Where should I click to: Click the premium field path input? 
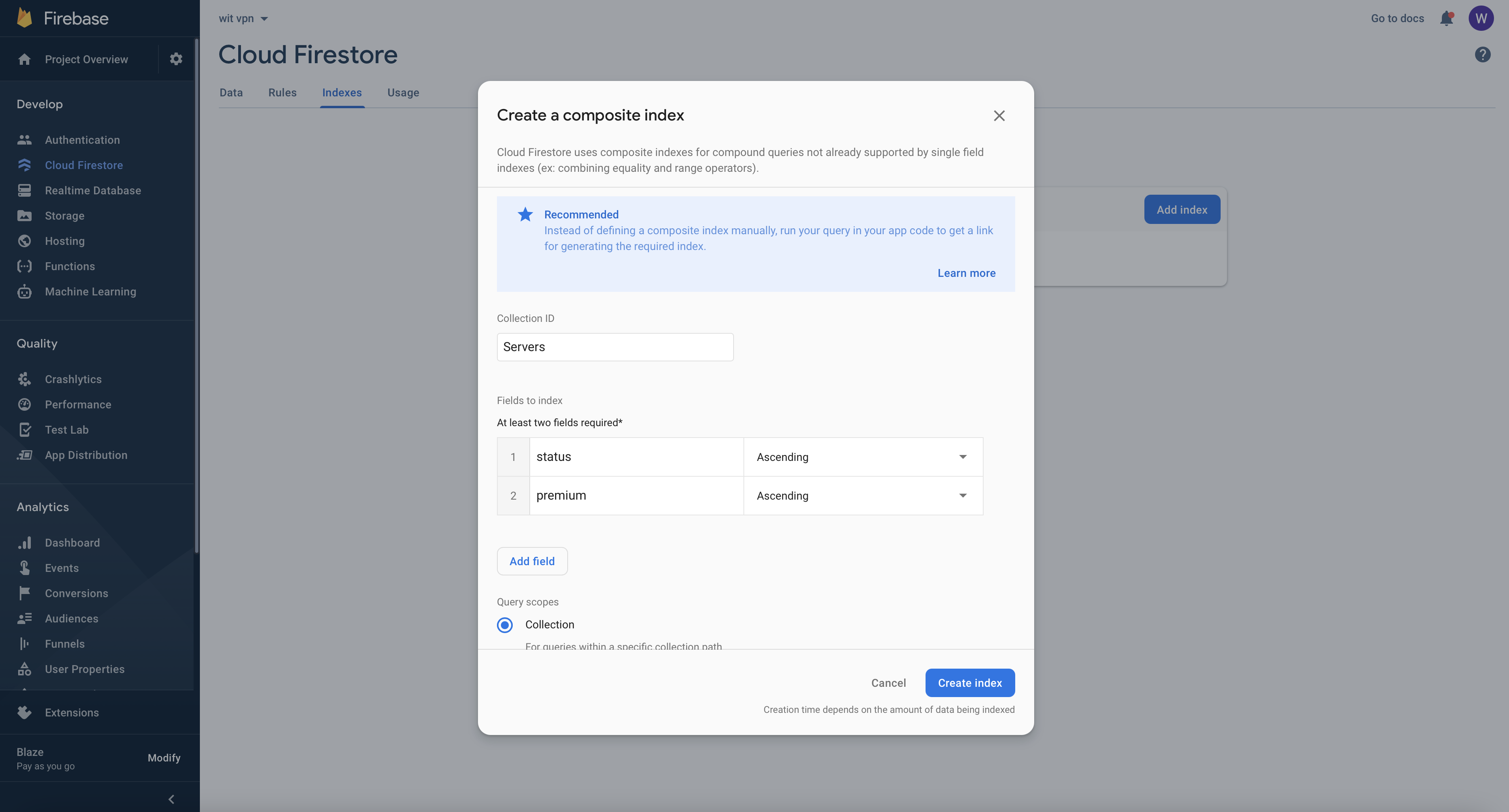(x=636, y=496)
